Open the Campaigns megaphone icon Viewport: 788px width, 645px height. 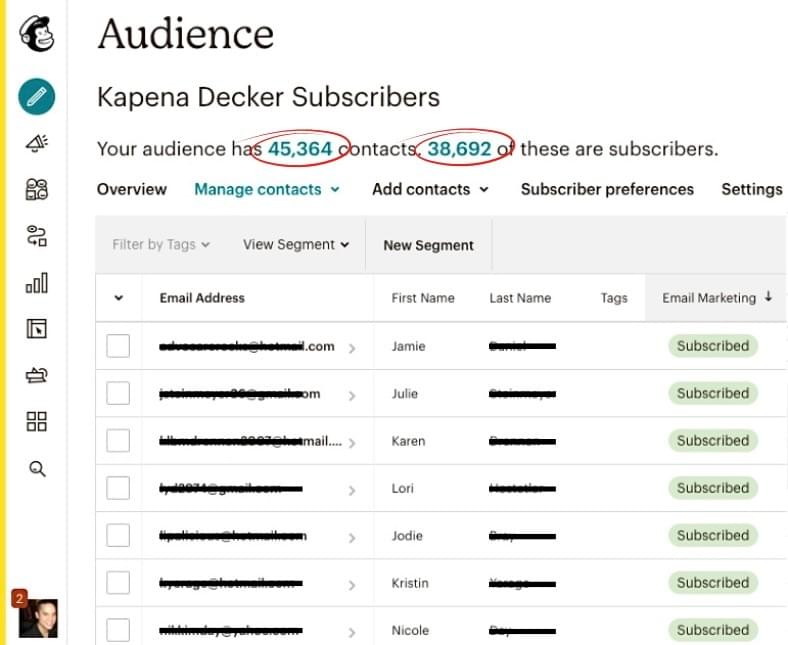pyautogui.click(x=37, y=144)
